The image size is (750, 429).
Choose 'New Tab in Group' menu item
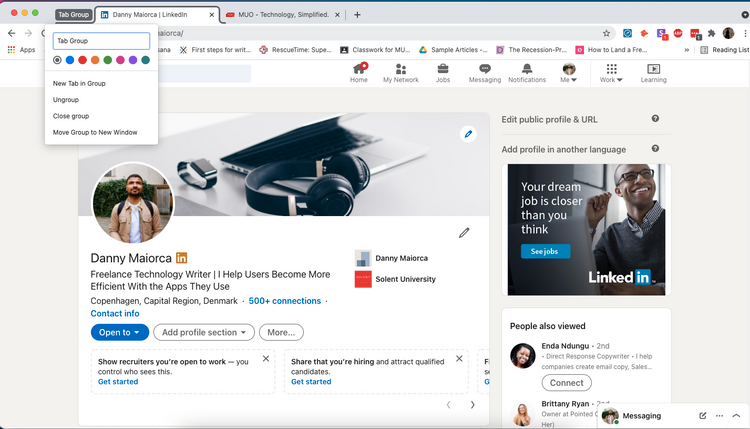click(79, 83)
